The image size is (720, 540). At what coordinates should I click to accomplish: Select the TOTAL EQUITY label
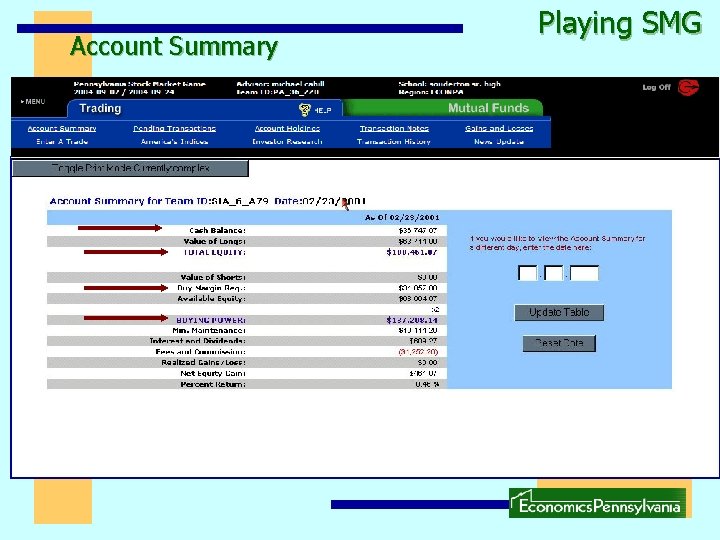[x=214, y=253]
